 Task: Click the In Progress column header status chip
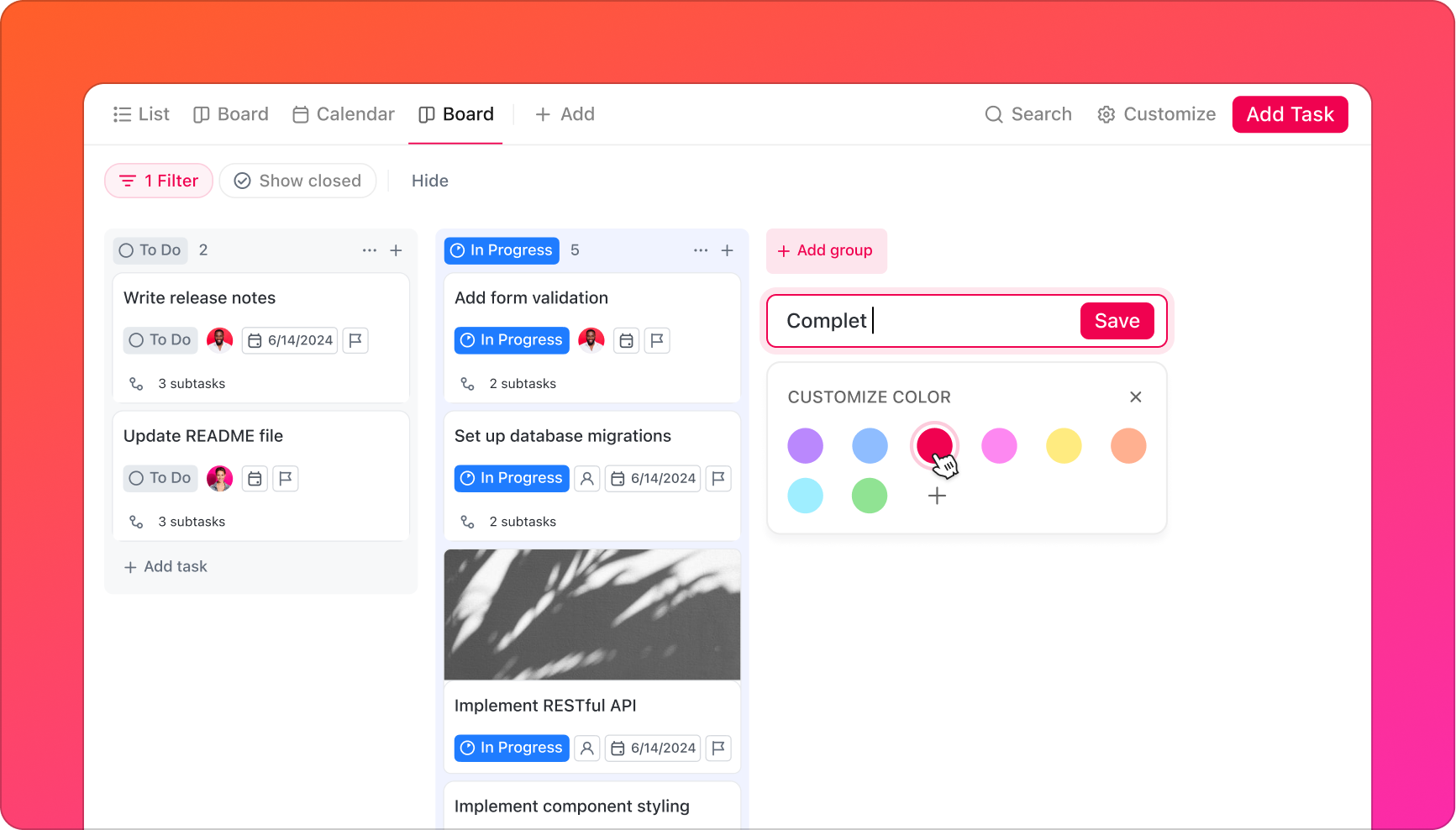(502, 250)
